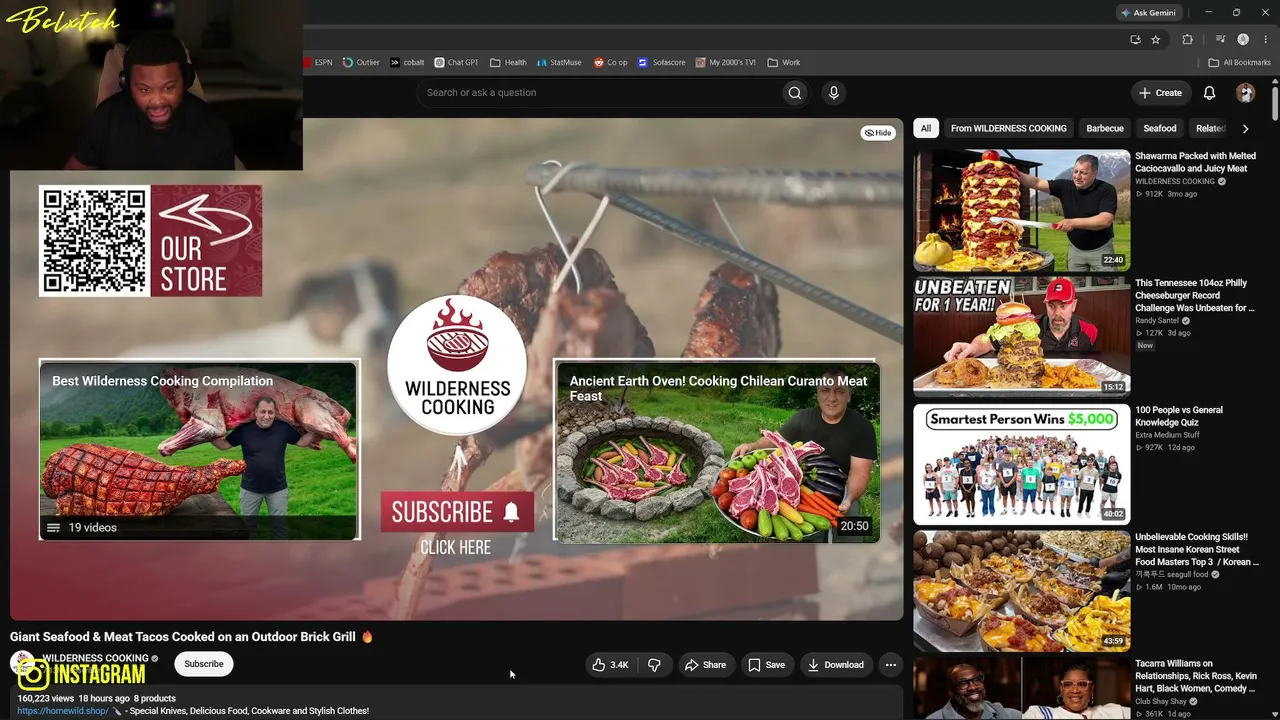Open the Shawarma Packed with Melted Caciocavallo thumbnail
Viewport: 1280px width, 720px height.
point(1022,210)
